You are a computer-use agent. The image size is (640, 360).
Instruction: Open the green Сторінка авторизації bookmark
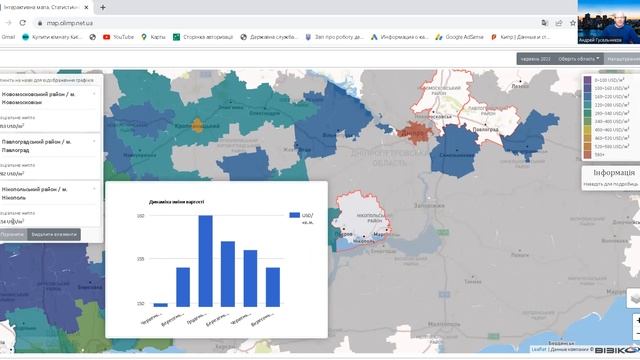click(203, 37)
